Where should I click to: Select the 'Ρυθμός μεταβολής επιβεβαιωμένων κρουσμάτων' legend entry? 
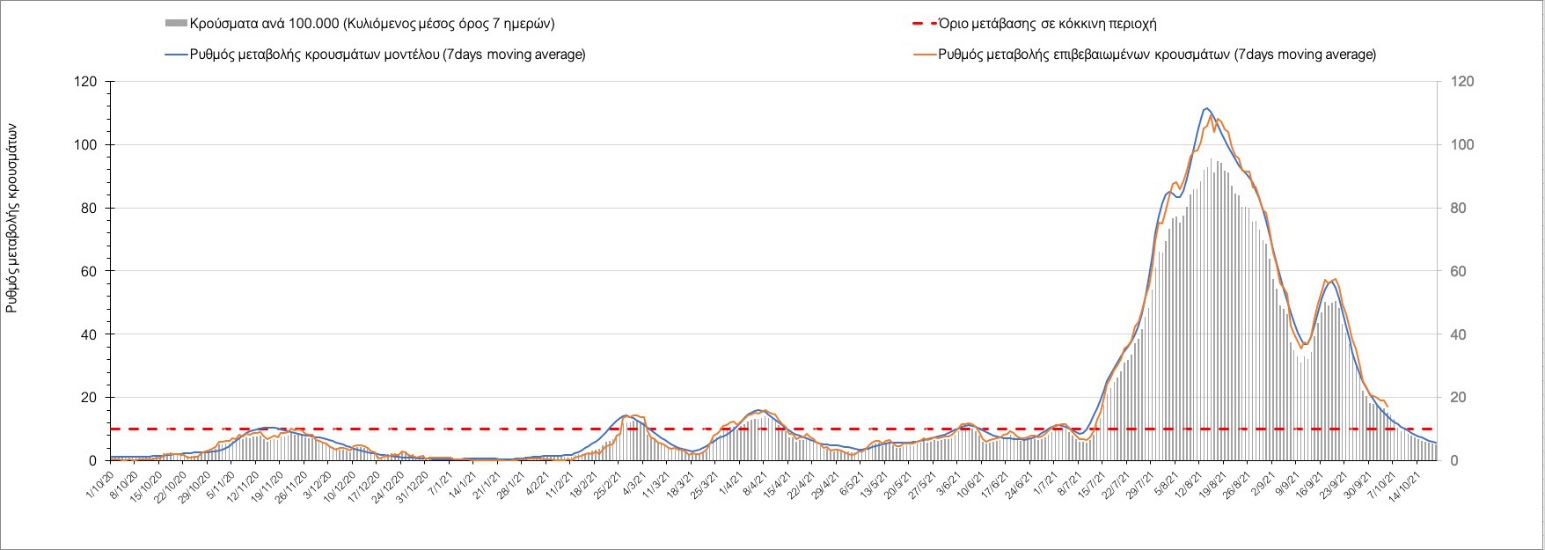tap(1157, 54)
